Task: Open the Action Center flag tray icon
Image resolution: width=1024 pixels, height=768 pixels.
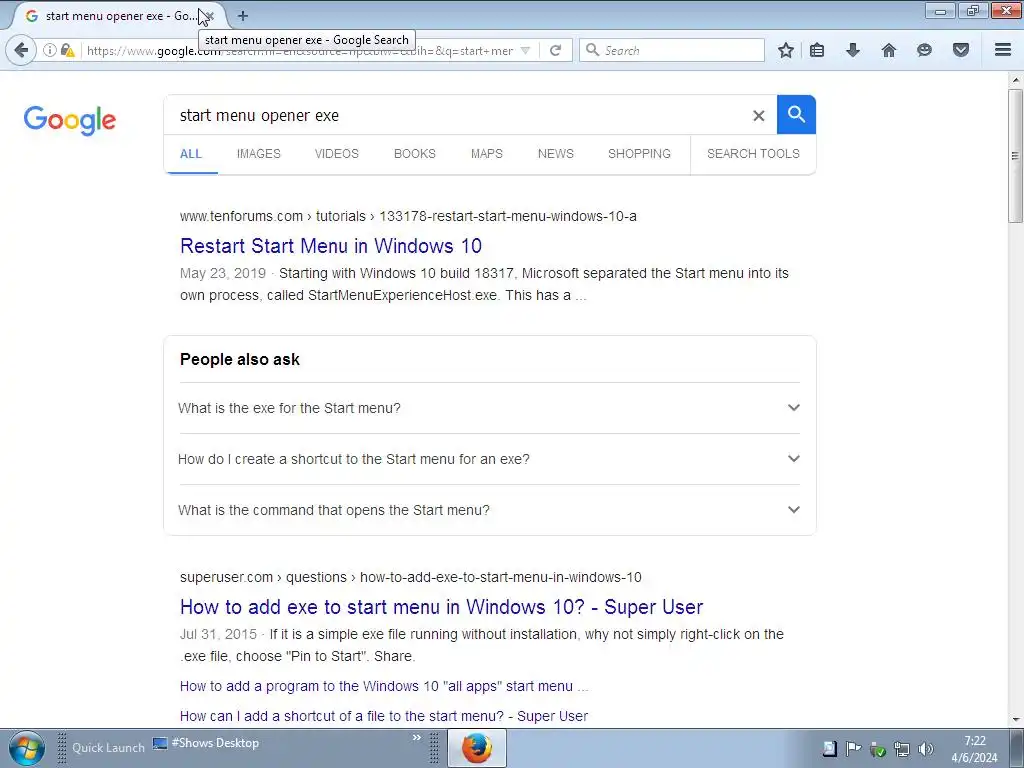Action: pos(853,748)
